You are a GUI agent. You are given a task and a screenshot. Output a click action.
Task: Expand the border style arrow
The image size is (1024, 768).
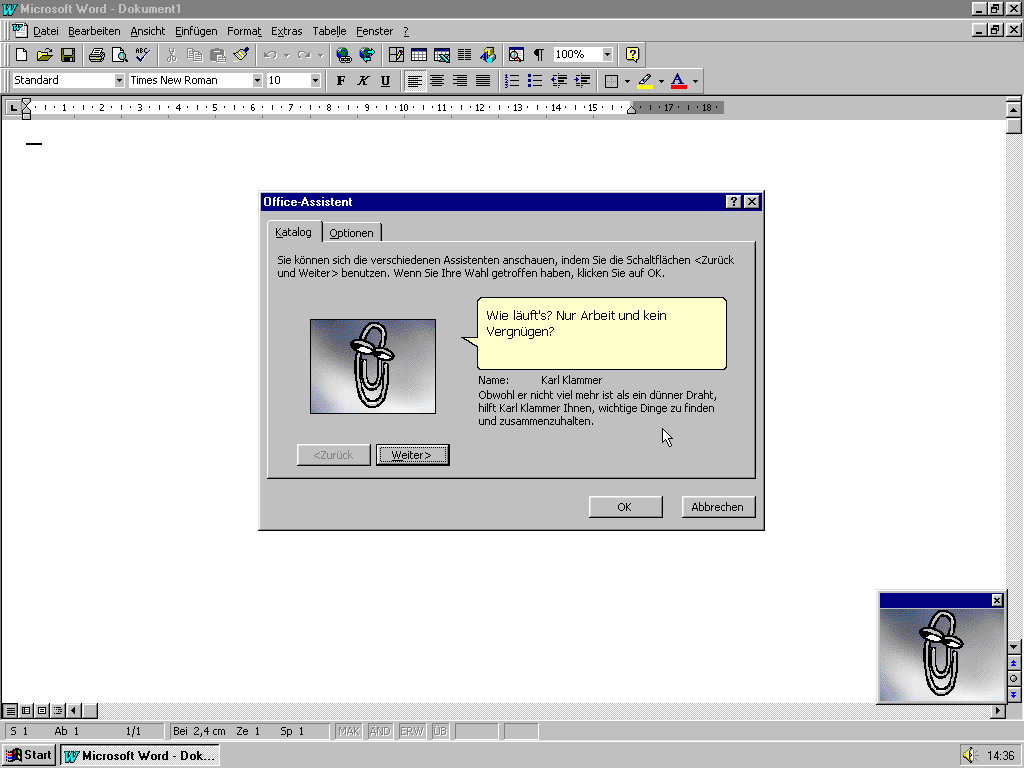(627, 81)
